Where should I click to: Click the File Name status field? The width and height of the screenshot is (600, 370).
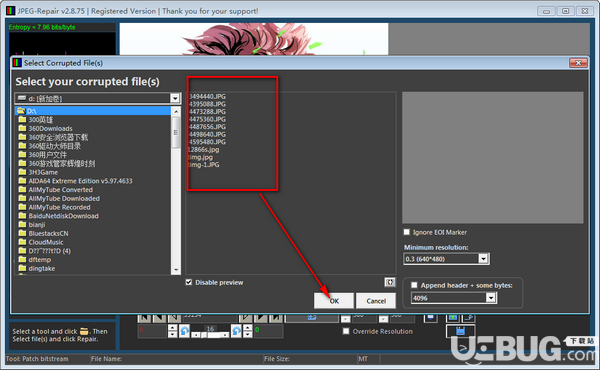click(176, 359)
